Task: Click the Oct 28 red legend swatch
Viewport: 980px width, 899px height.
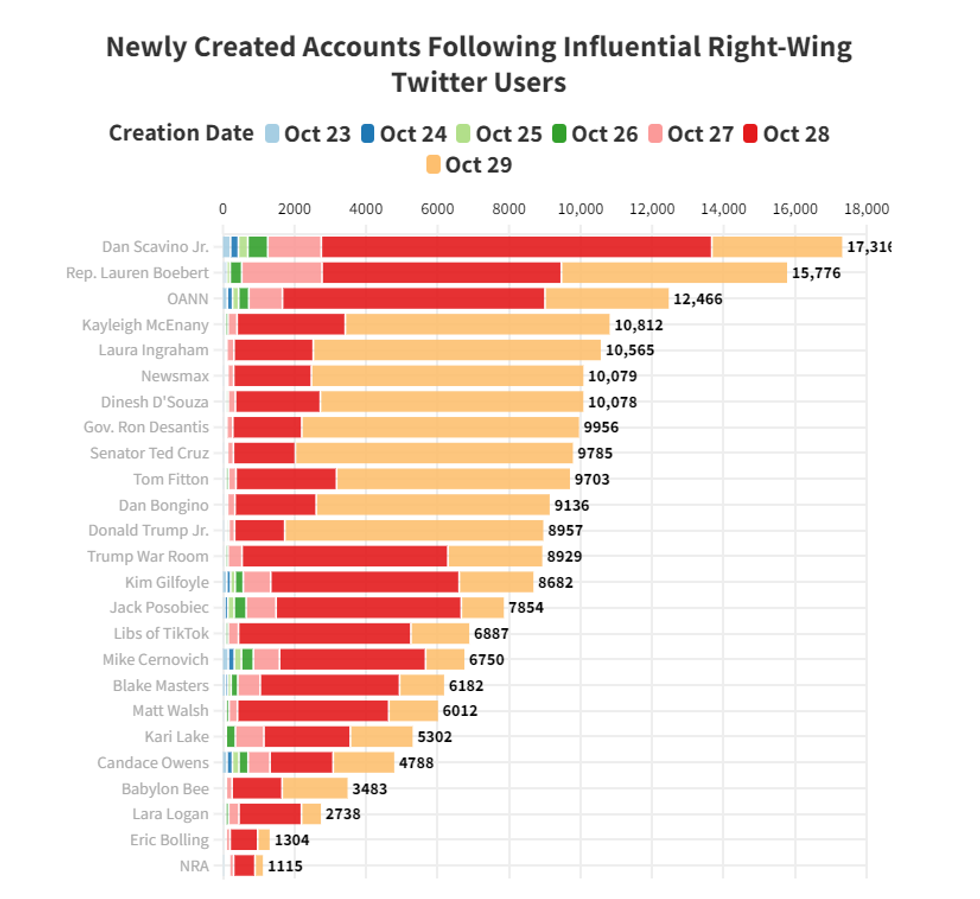Action: (x=752, y=134)
